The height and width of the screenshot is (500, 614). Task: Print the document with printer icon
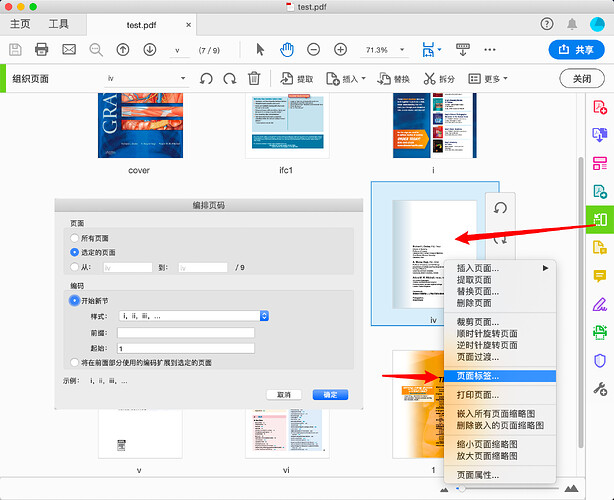(x=42, y=50)
